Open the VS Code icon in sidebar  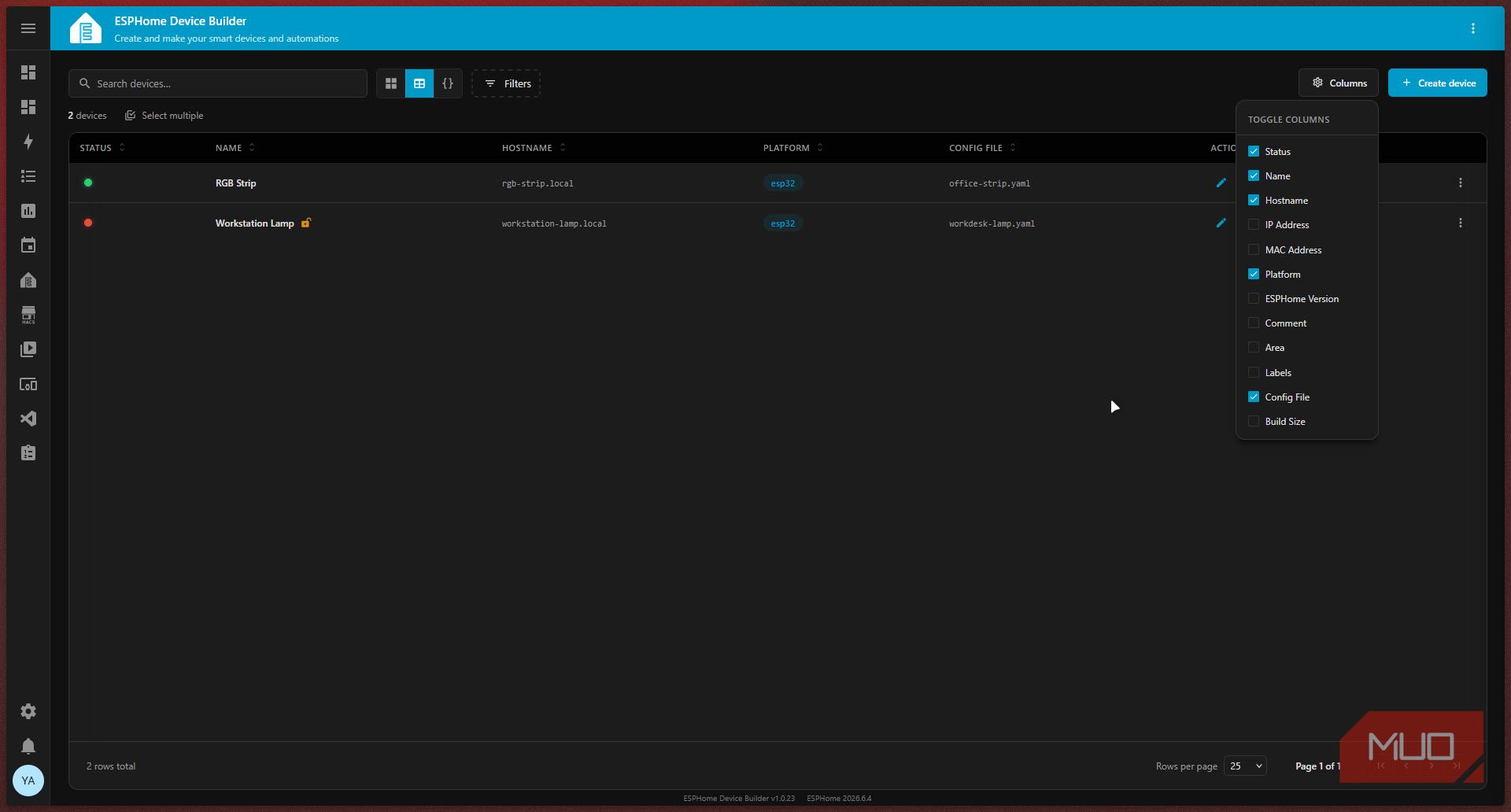(x=28, y=419)
